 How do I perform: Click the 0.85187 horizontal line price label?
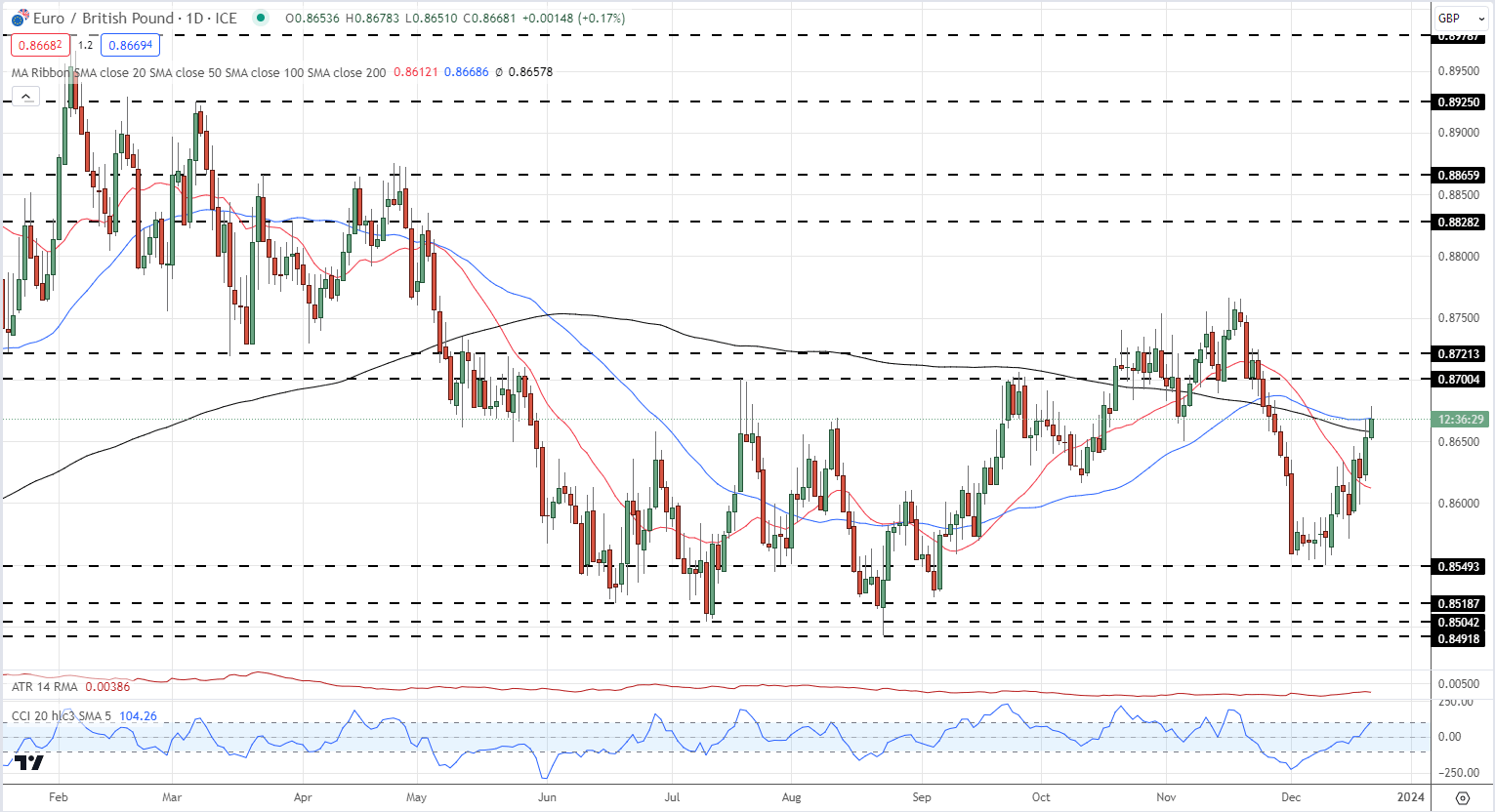tap(1458, 604)
